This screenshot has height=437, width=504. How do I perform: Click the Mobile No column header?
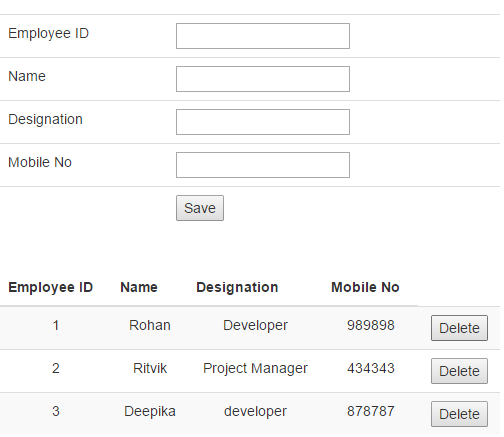pos(365,287)
